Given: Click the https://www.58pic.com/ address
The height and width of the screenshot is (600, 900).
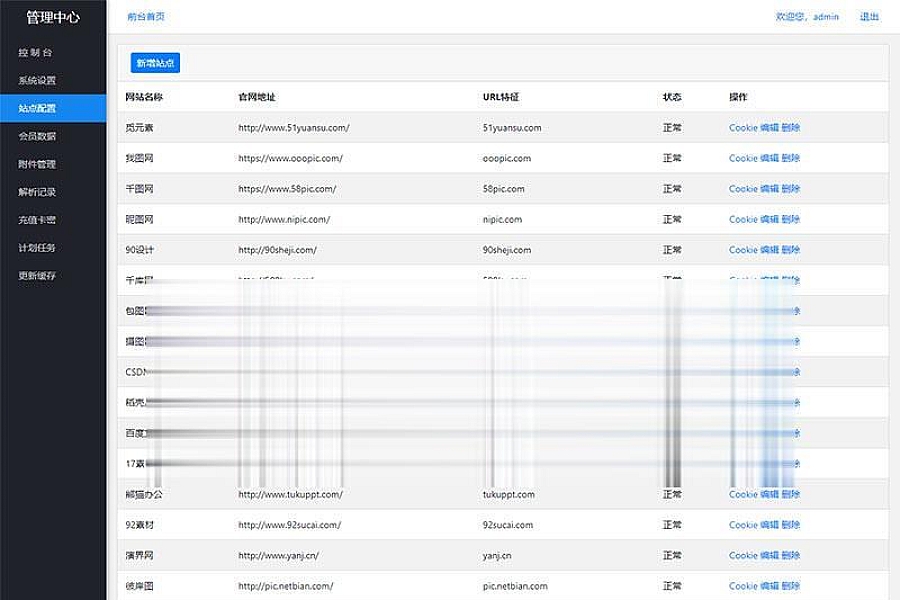Looking at the screenshot, I should pos(287,188).
